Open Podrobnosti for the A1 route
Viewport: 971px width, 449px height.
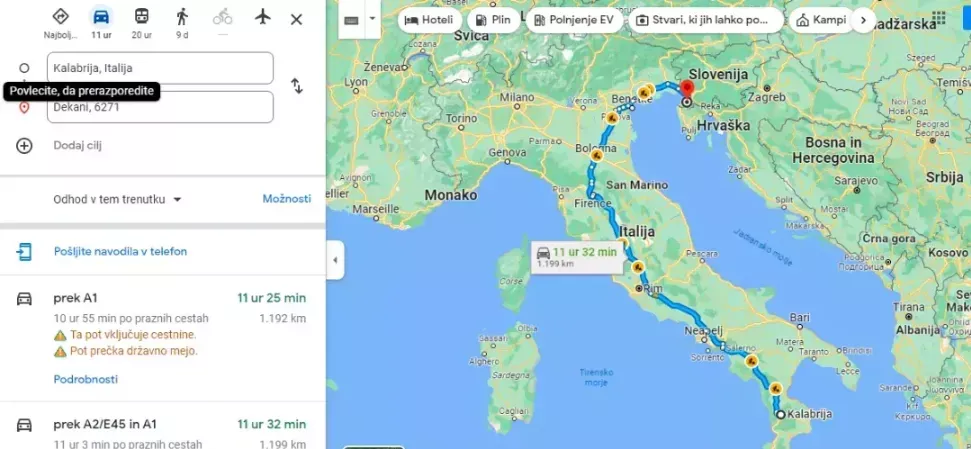pos(85,379)
